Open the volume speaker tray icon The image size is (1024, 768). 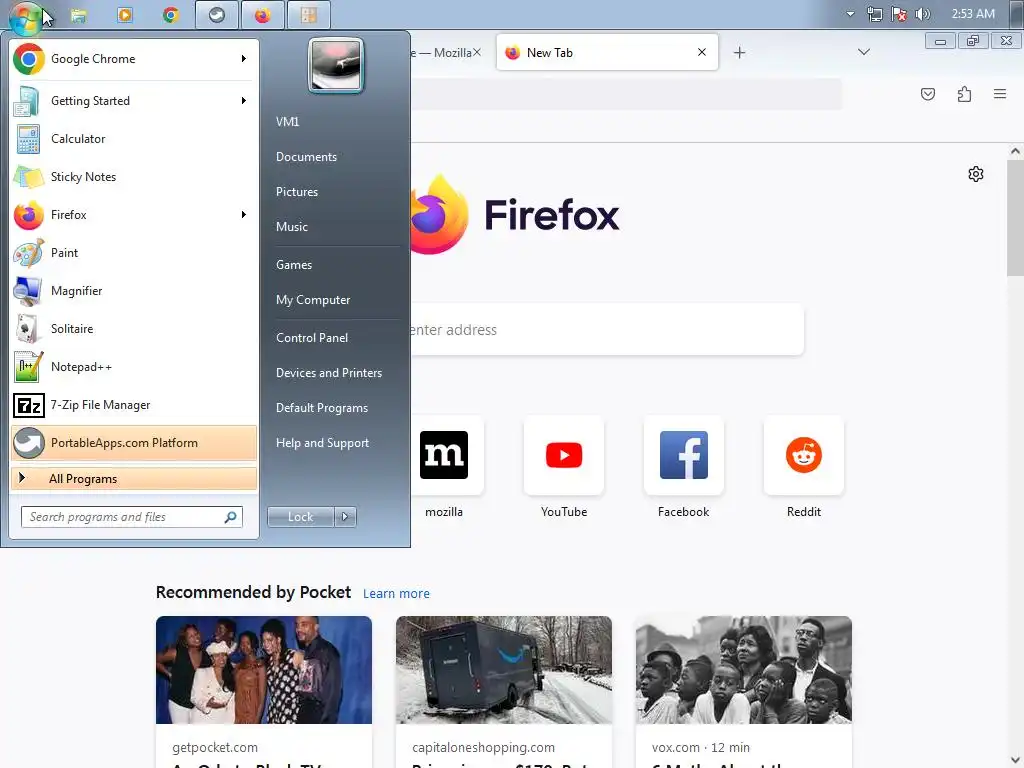pyautogui.click(x=922, y=14)
